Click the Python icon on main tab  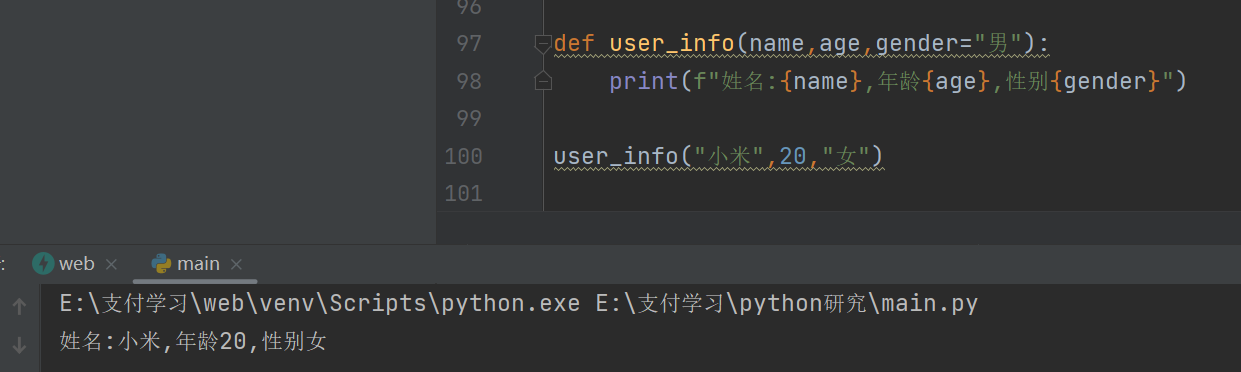[x=161, y=264]
